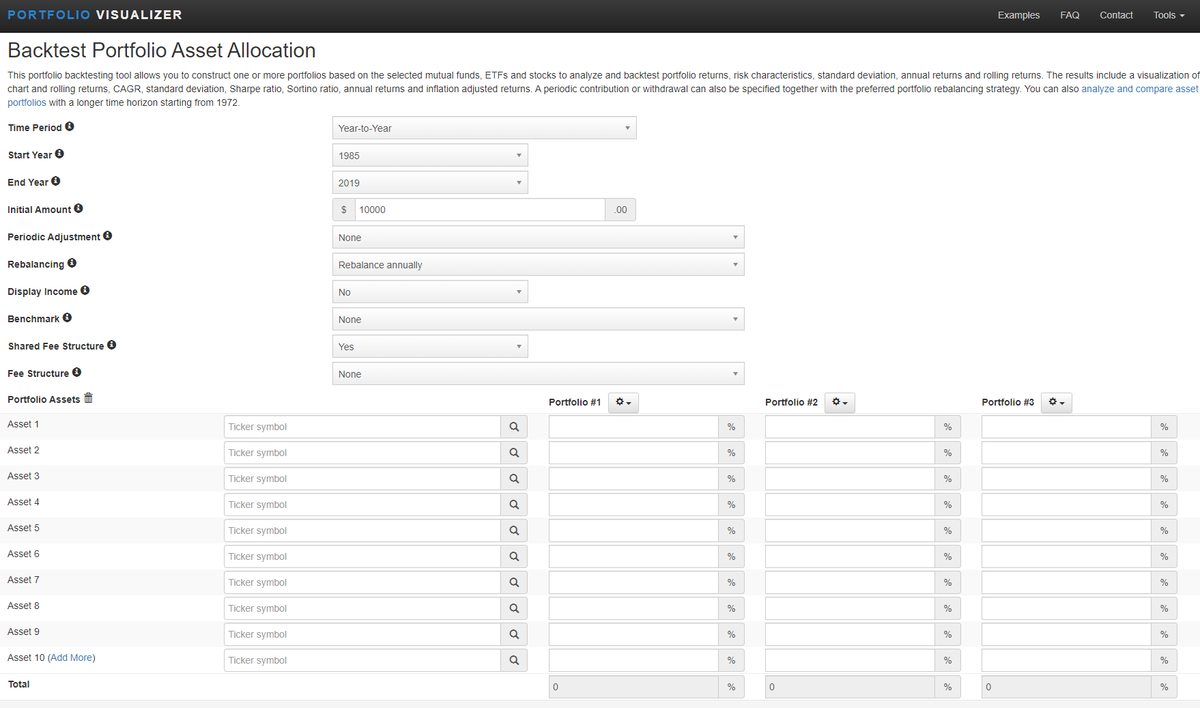Go to Examples in the top navigation
Image resolution: width=1200 pixels, height=708 pixels.
point(1018,15)
